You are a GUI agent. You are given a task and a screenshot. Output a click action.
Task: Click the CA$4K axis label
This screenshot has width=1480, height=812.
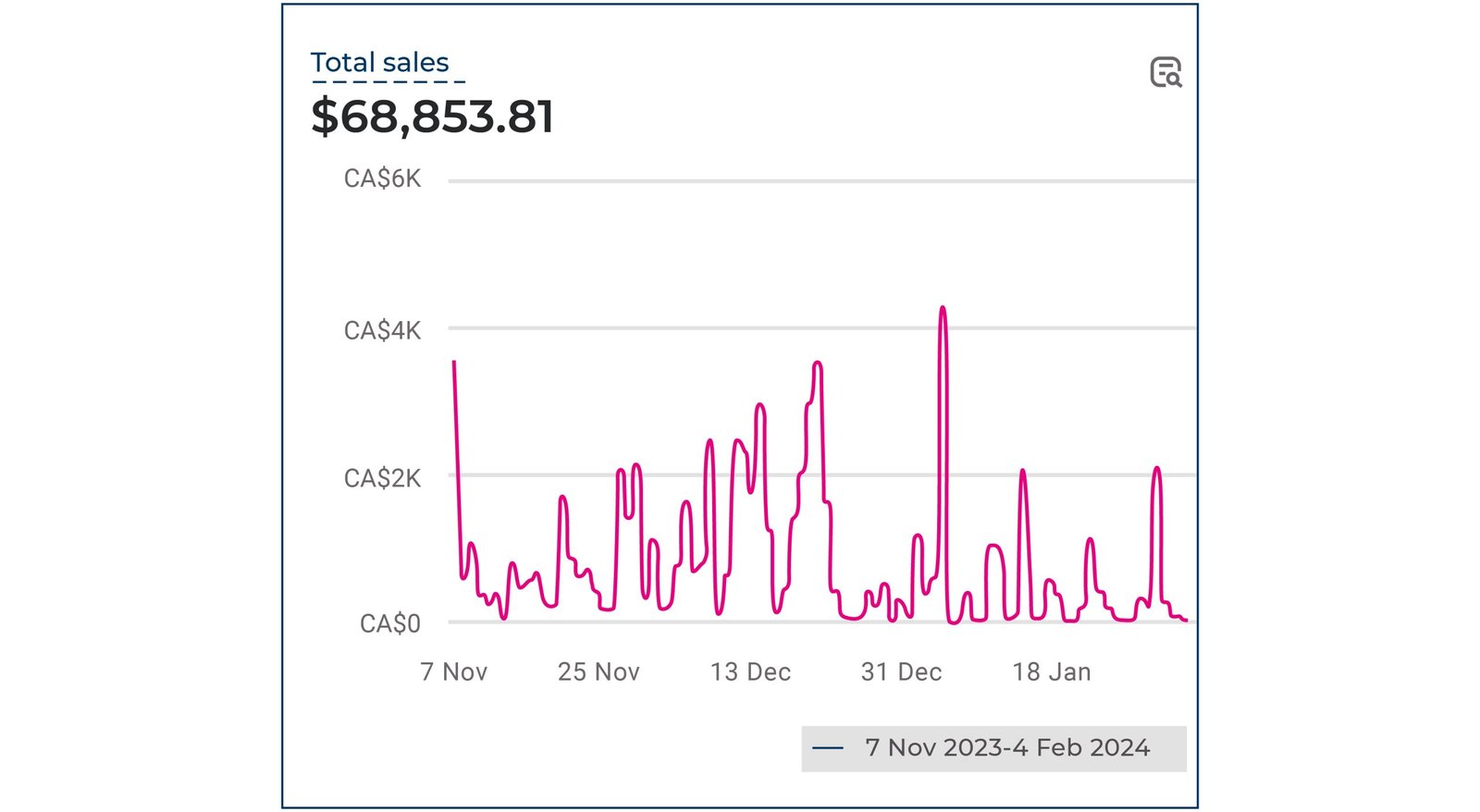(x=382, y=330)
